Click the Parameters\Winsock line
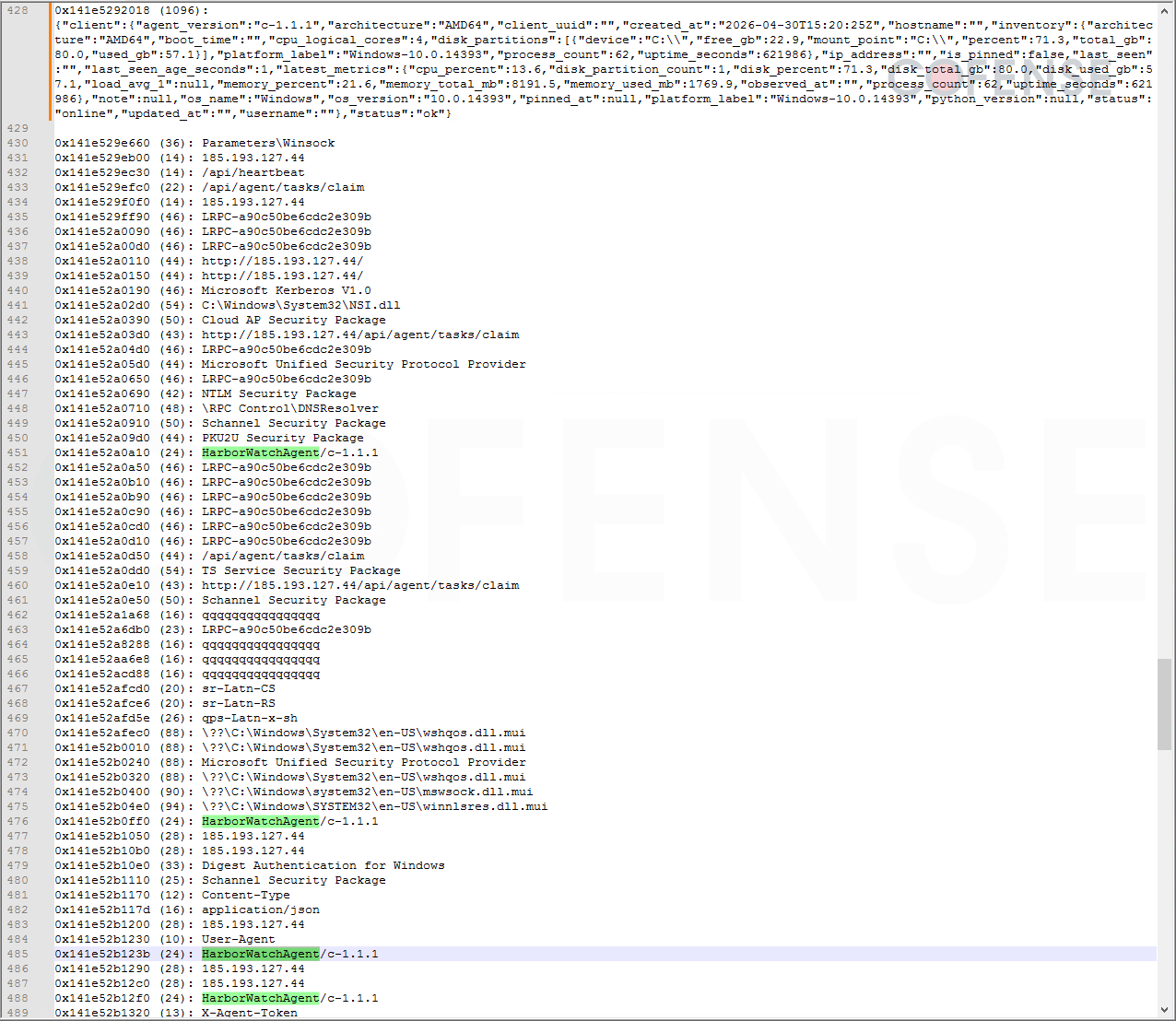 (x=268, y=143)
